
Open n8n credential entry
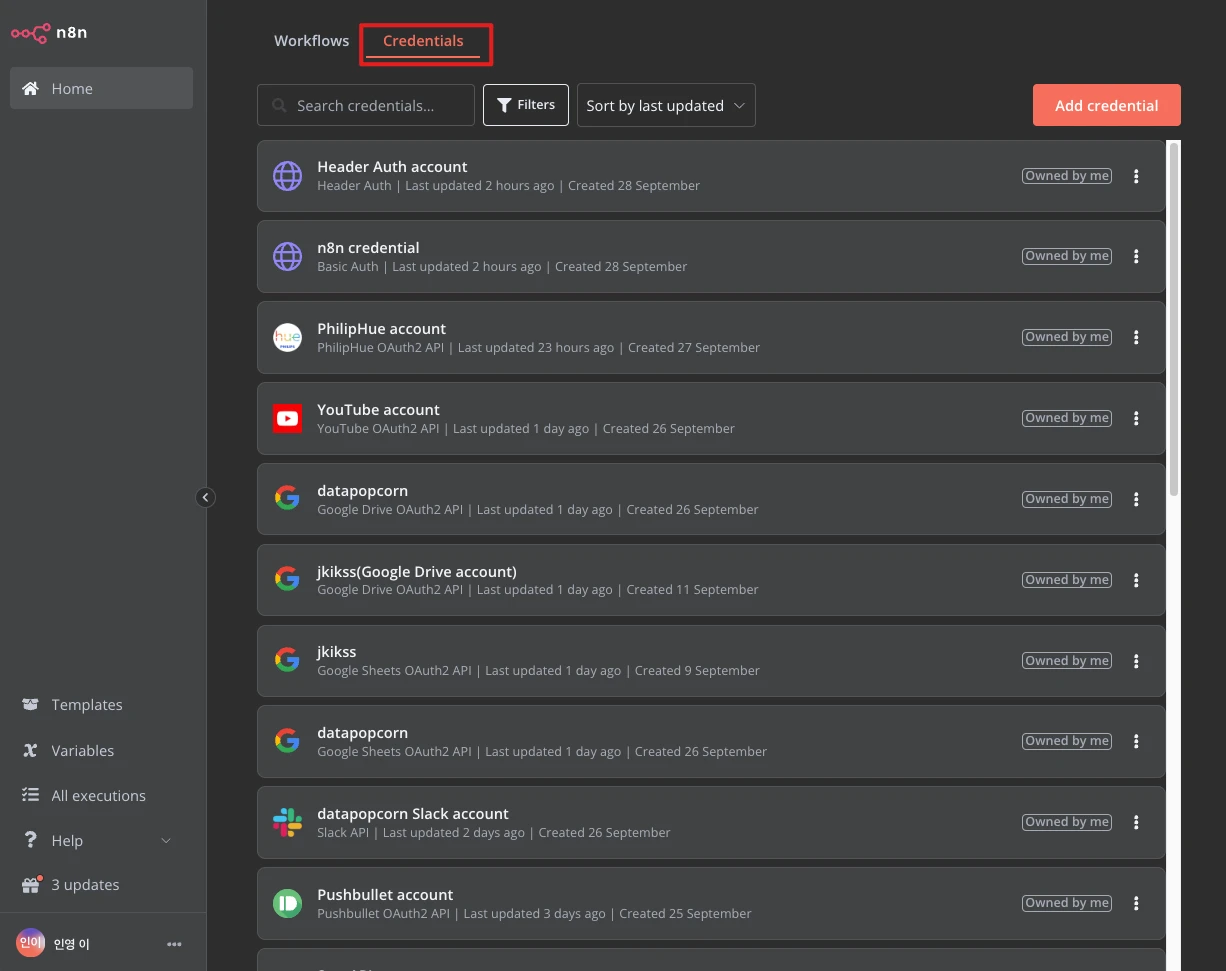coord(711,257)
